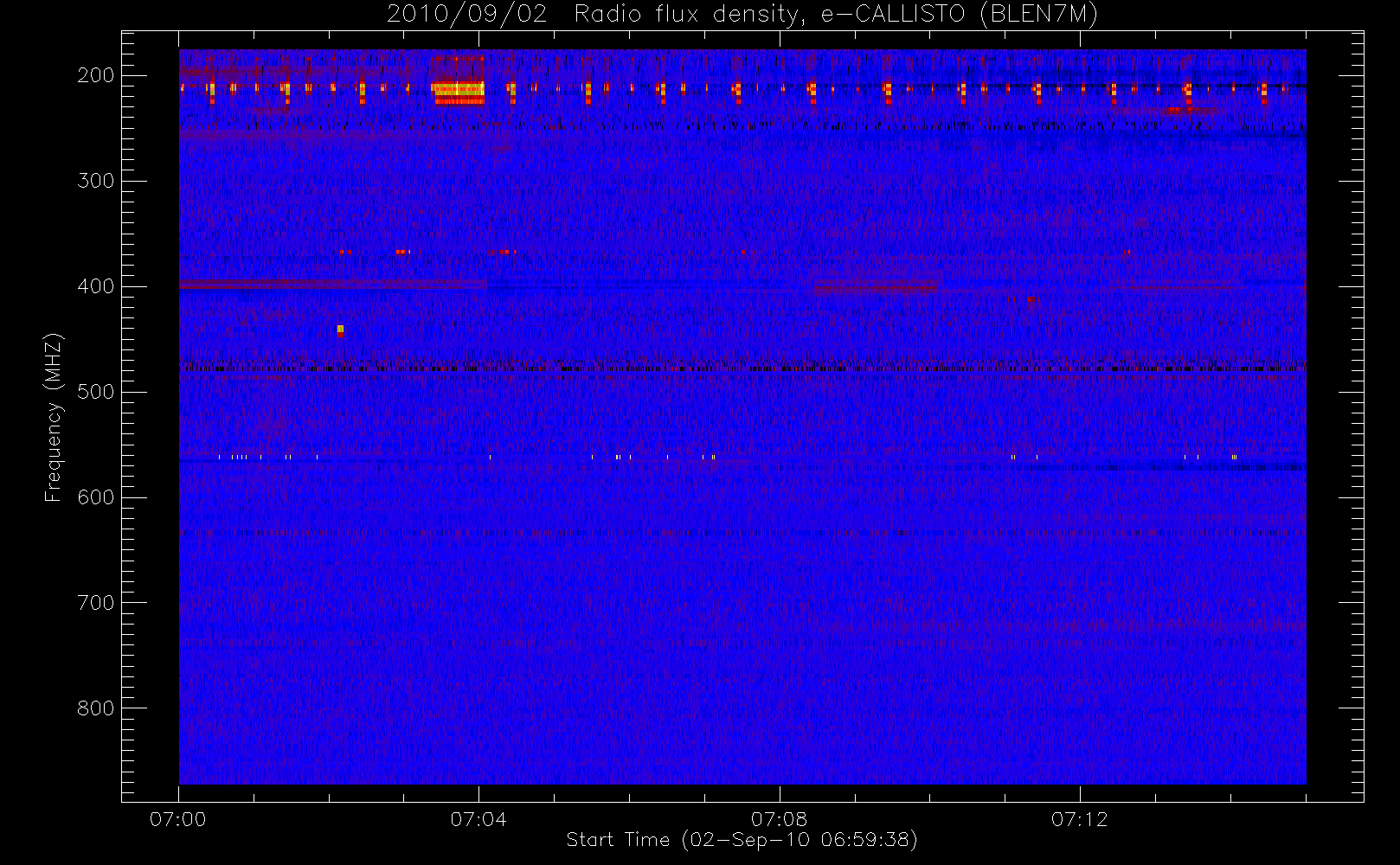Click the 300 frequency tick label
Viewport: 1400px width, 865px height.
96,181
